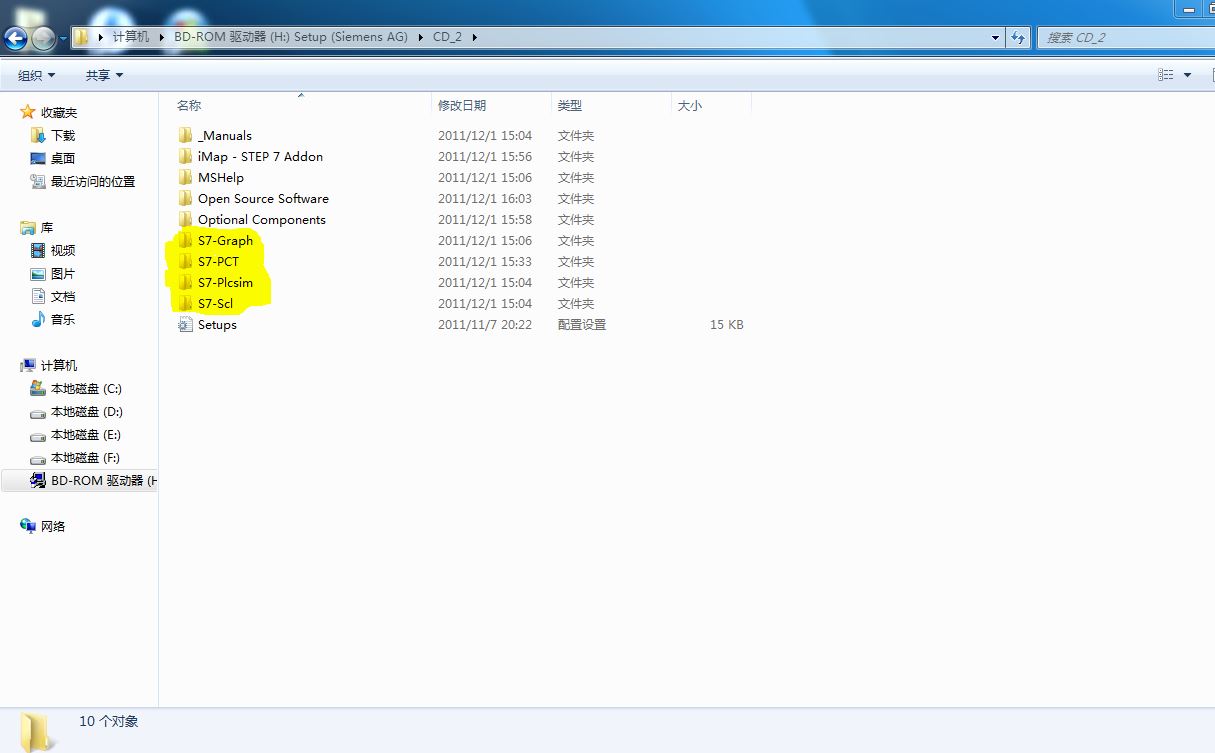Sort by the 类型 column header
1215x753 pixels.
(x=611, y=105)
